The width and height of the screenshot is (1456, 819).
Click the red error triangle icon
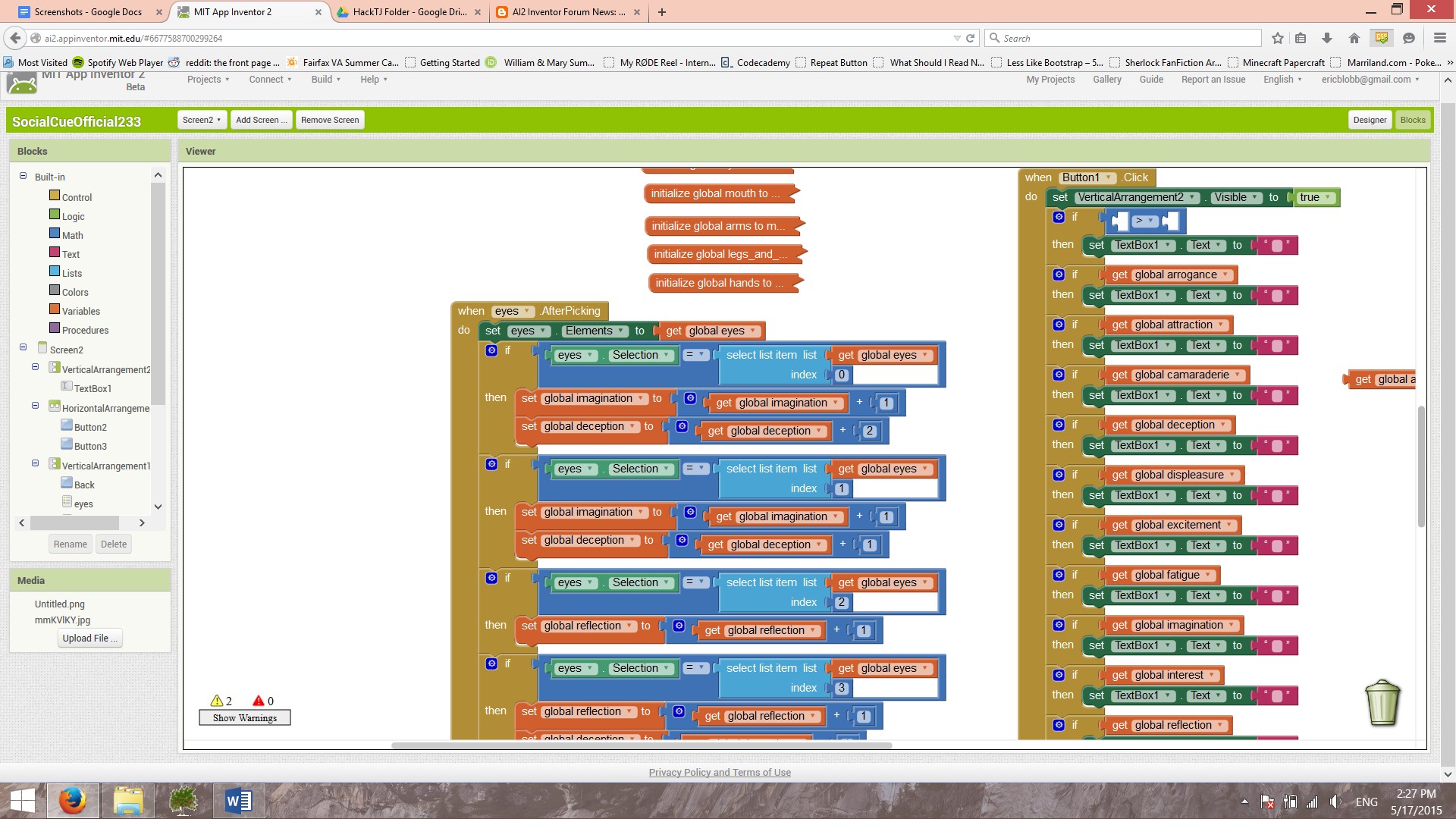coord(259,701)
